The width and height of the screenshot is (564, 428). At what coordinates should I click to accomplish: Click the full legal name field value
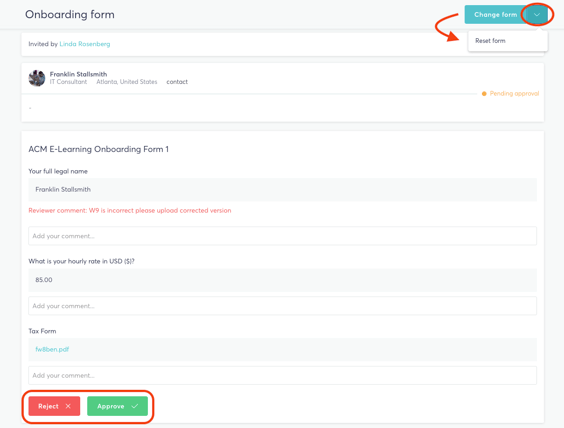pos(282,190)
